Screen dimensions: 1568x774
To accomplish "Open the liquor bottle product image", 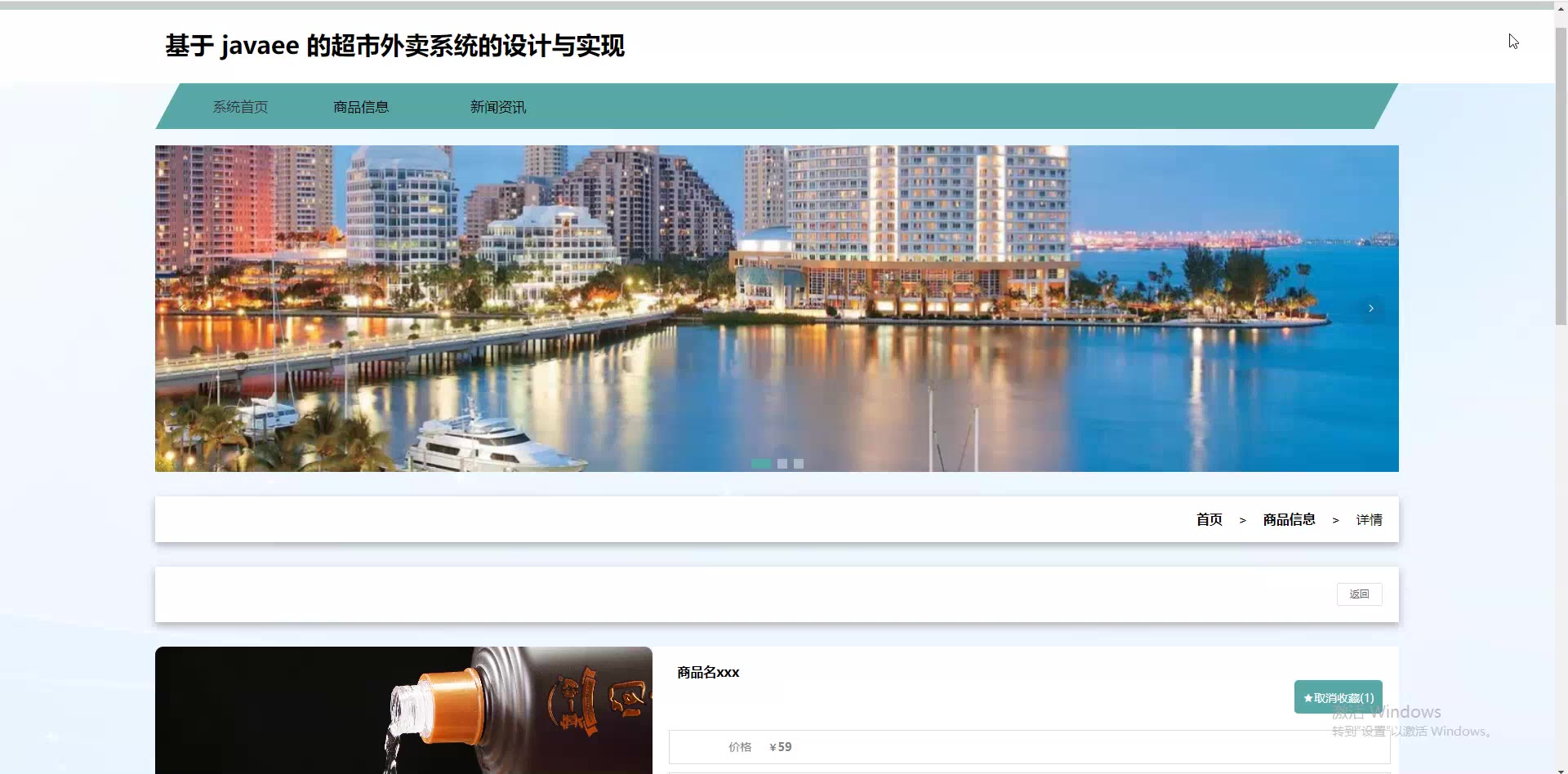I will pyautogui.click(x=403, y=710).
